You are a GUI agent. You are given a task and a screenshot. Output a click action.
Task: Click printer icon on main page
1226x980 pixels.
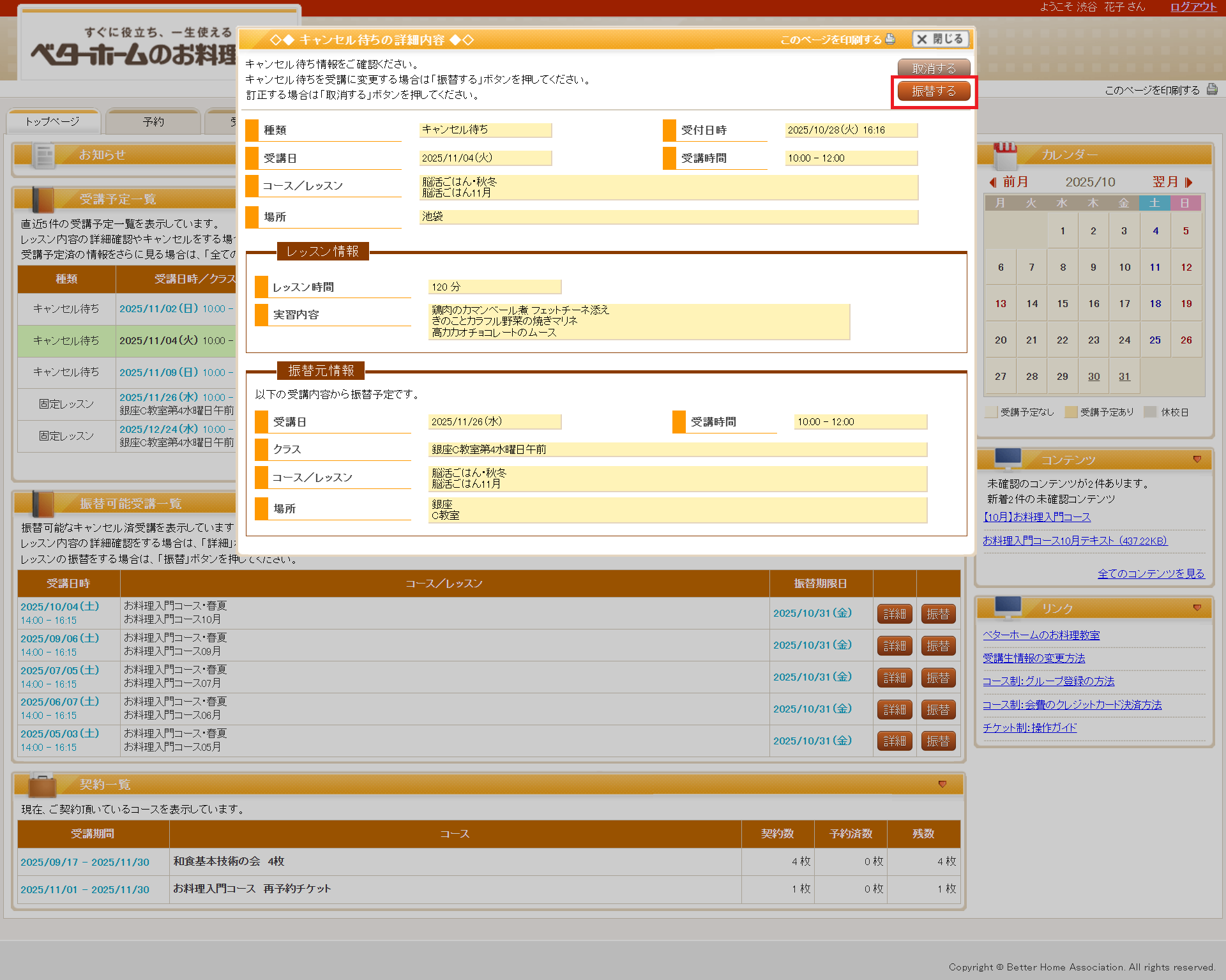pyautogui.click(x=1211, y=90)
